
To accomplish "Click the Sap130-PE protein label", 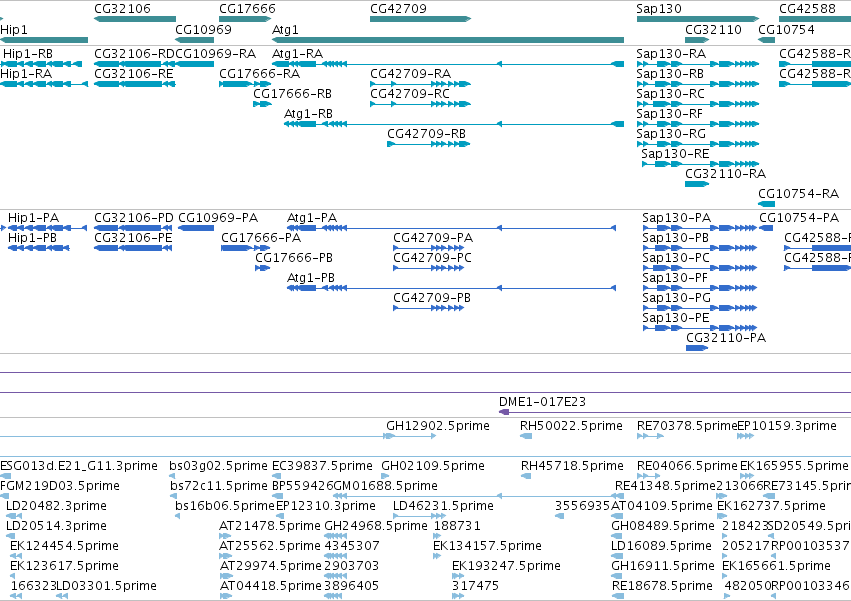I will pos(676,318).
